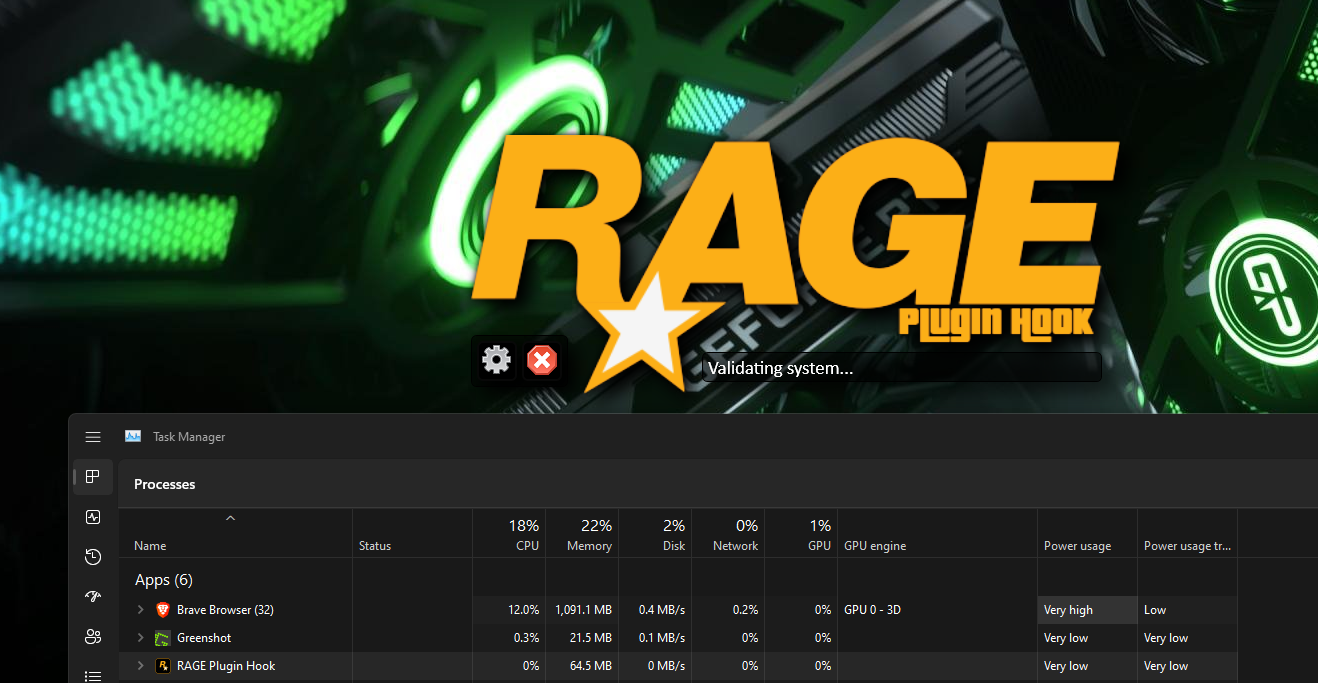Open the Startup apps sidebar icon
Screen dimensions: 1318x683
[93, 597]
